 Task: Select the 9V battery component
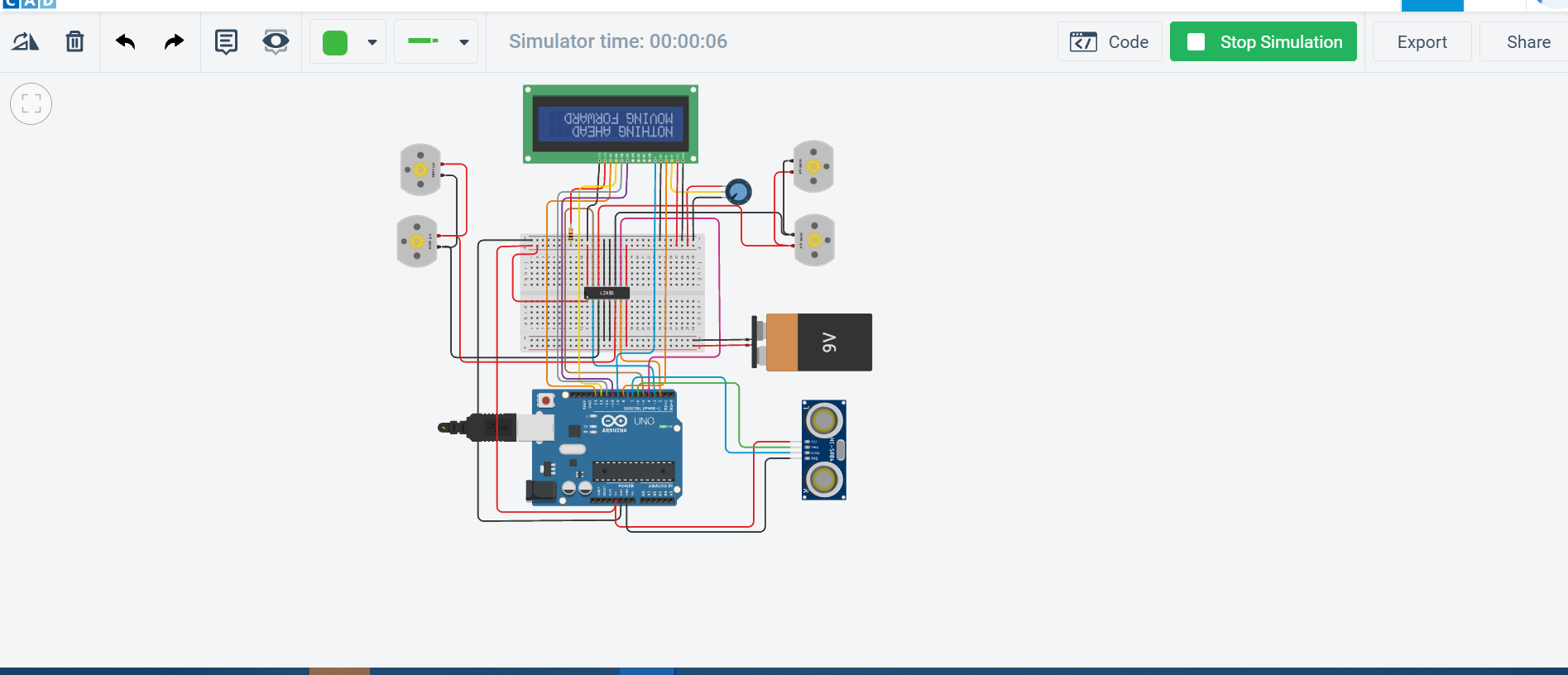(813, 342)
